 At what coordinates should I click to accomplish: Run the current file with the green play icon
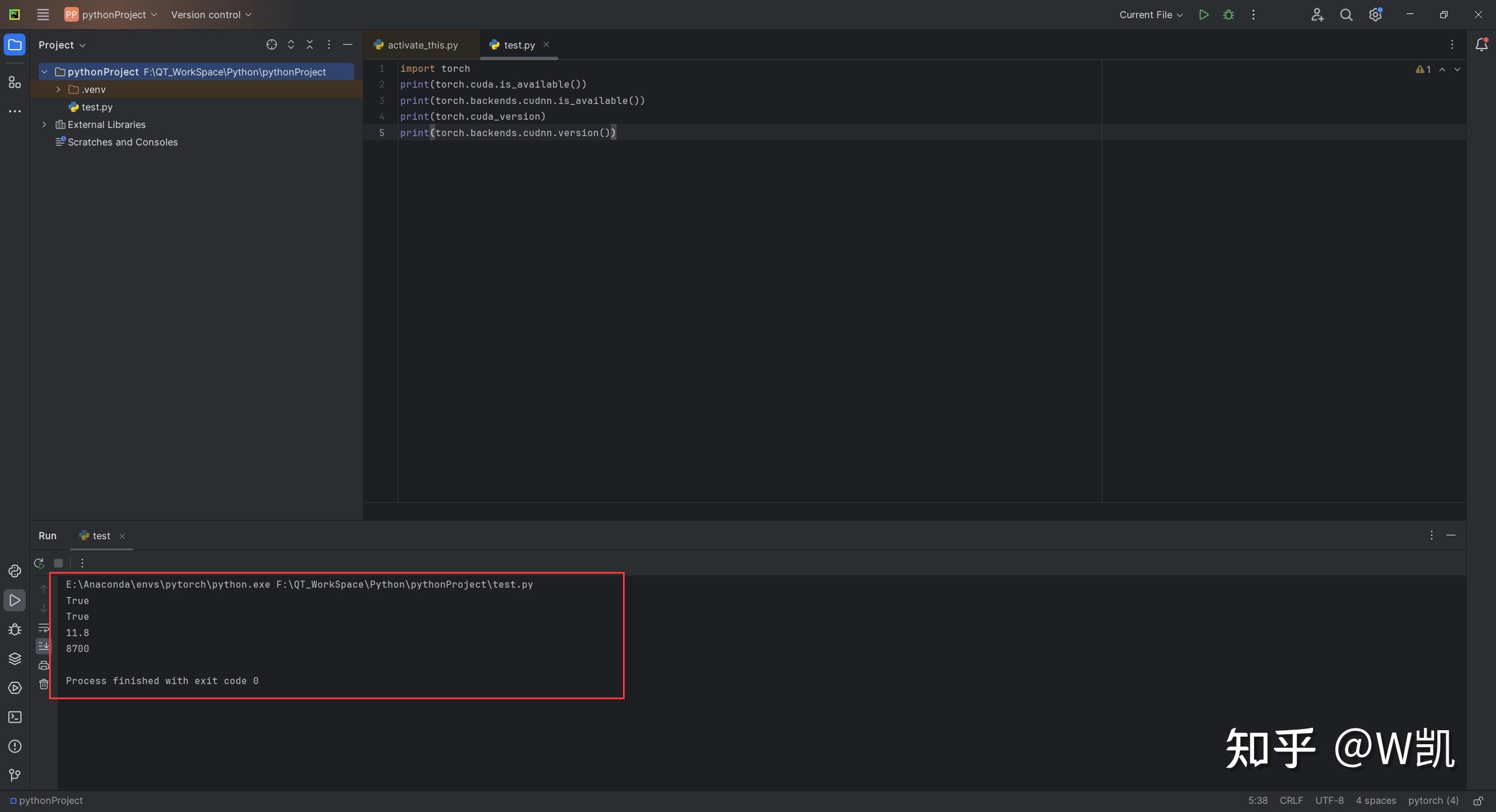[x=1203, y=15]
